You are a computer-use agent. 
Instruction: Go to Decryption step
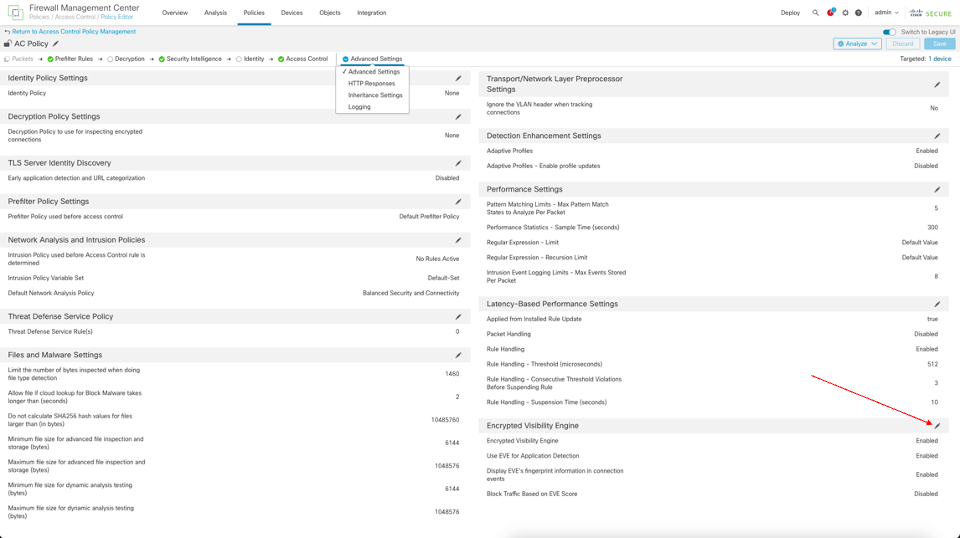point(126,59)
